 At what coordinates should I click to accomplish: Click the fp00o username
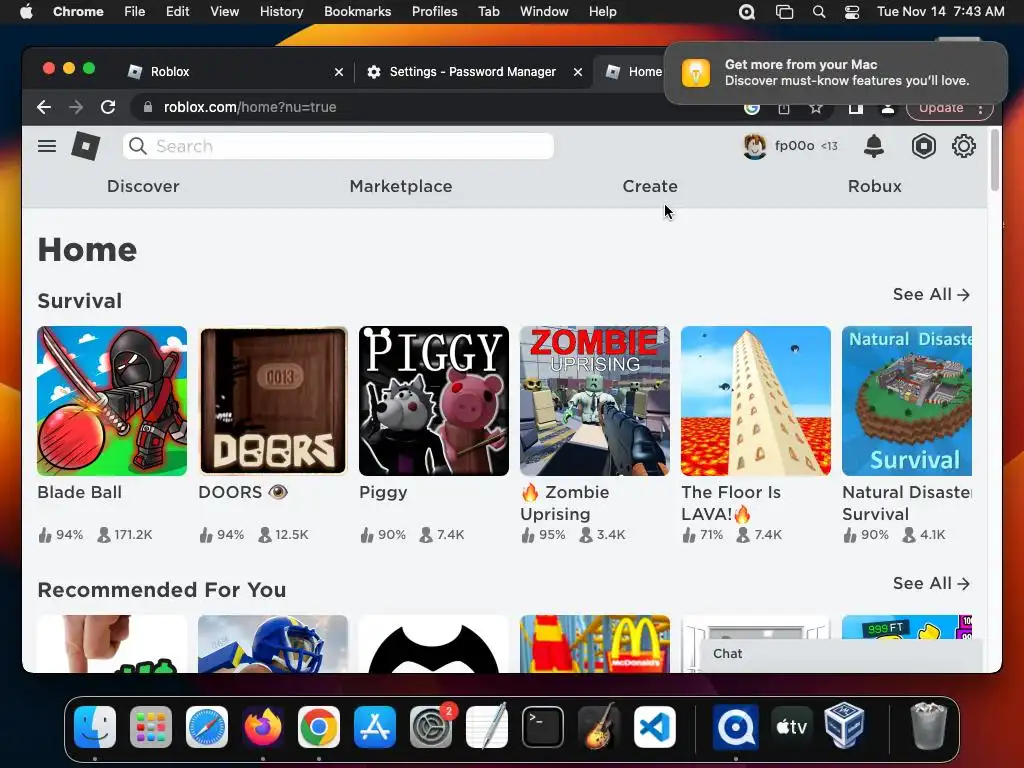click(x=794, y=146)
